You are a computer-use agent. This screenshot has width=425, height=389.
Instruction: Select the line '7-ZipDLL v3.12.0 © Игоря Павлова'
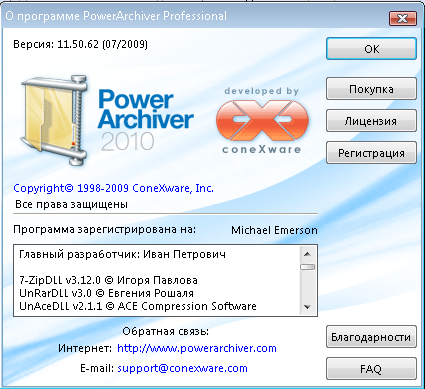pyautogui.click(x=108, y=280)
